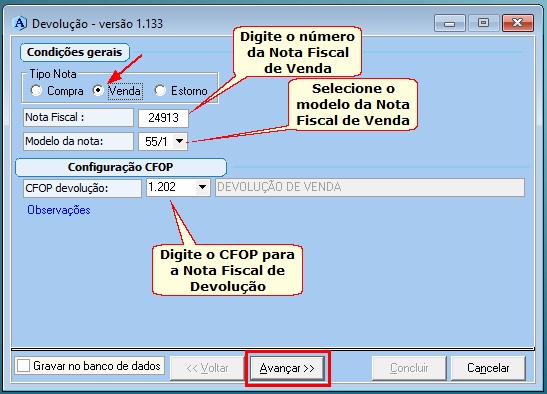Screen dimensions: 547x394
Task: Click the Devolução app icon in title bar
Action: coord(20,24)
